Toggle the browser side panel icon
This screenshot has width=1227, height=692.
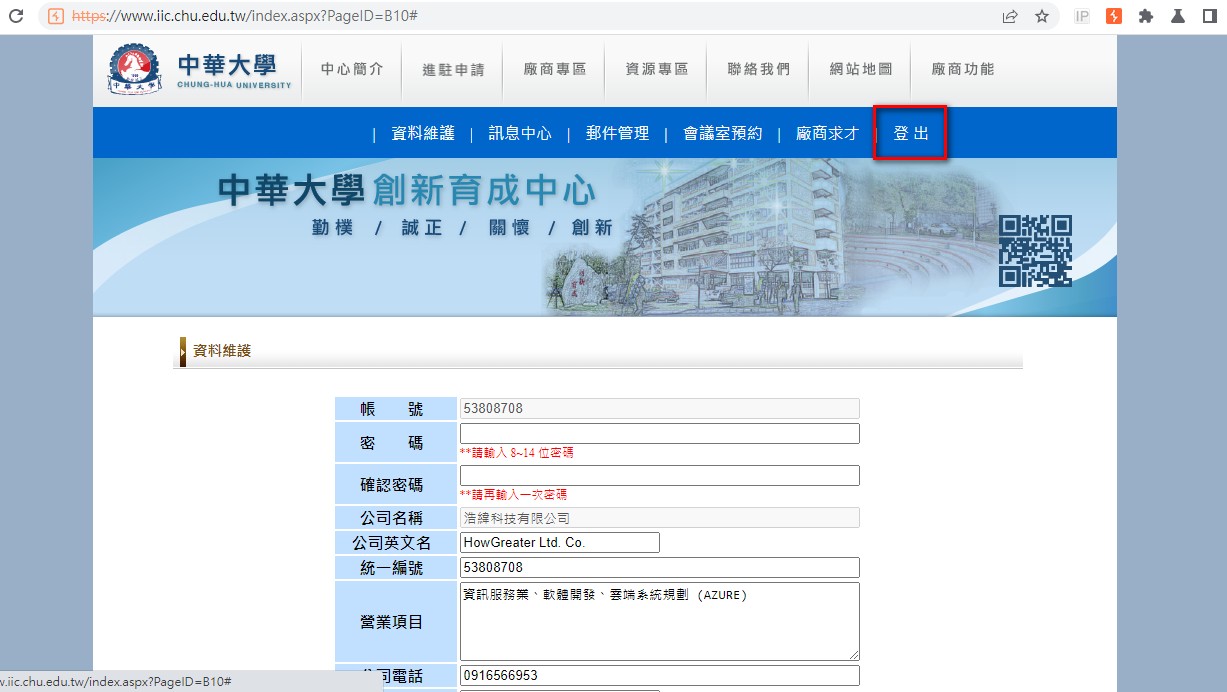[x=1209, y=16]
